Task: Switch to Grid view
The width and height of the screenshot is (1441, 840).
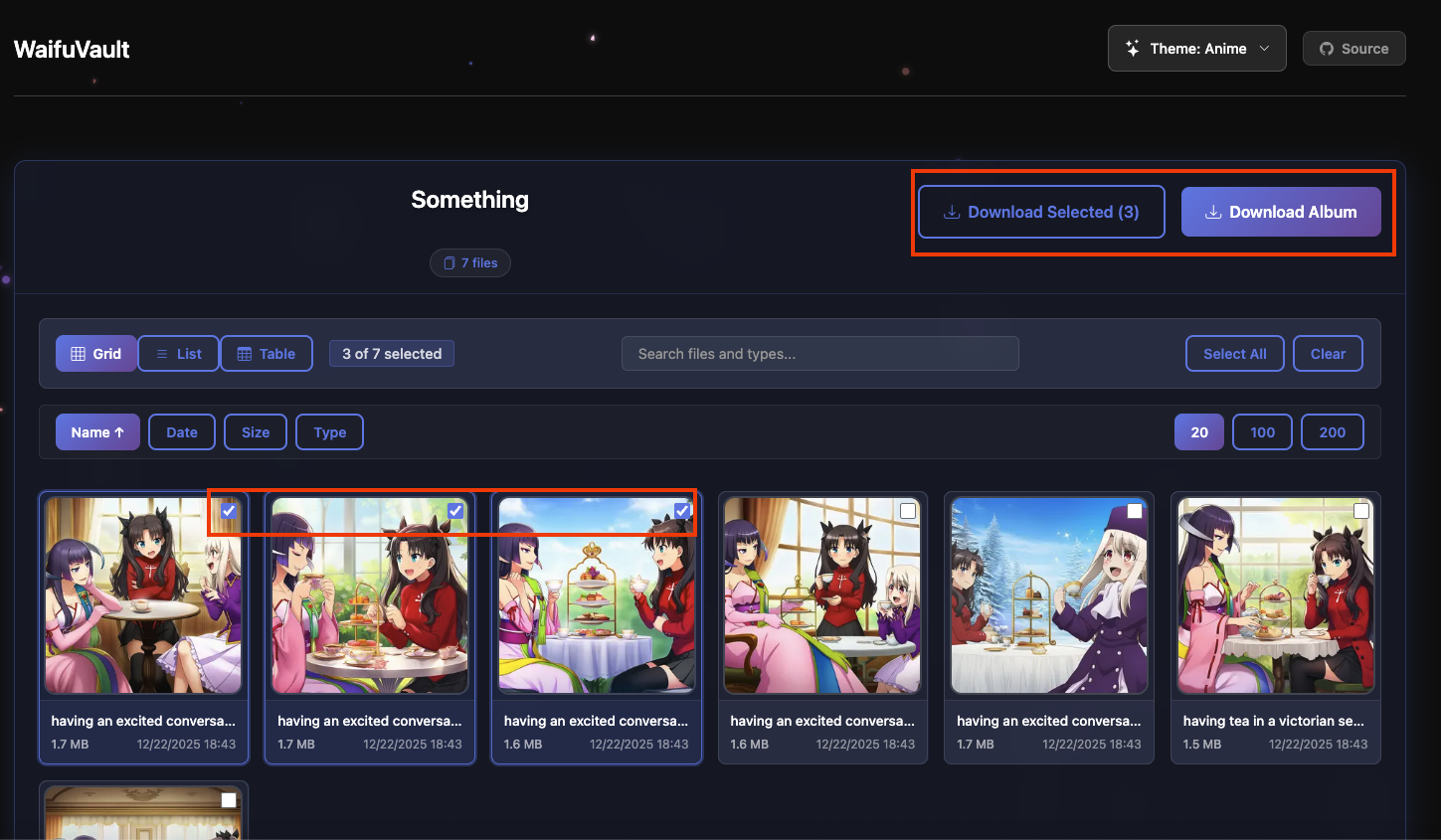Action: tap(95, 354)
